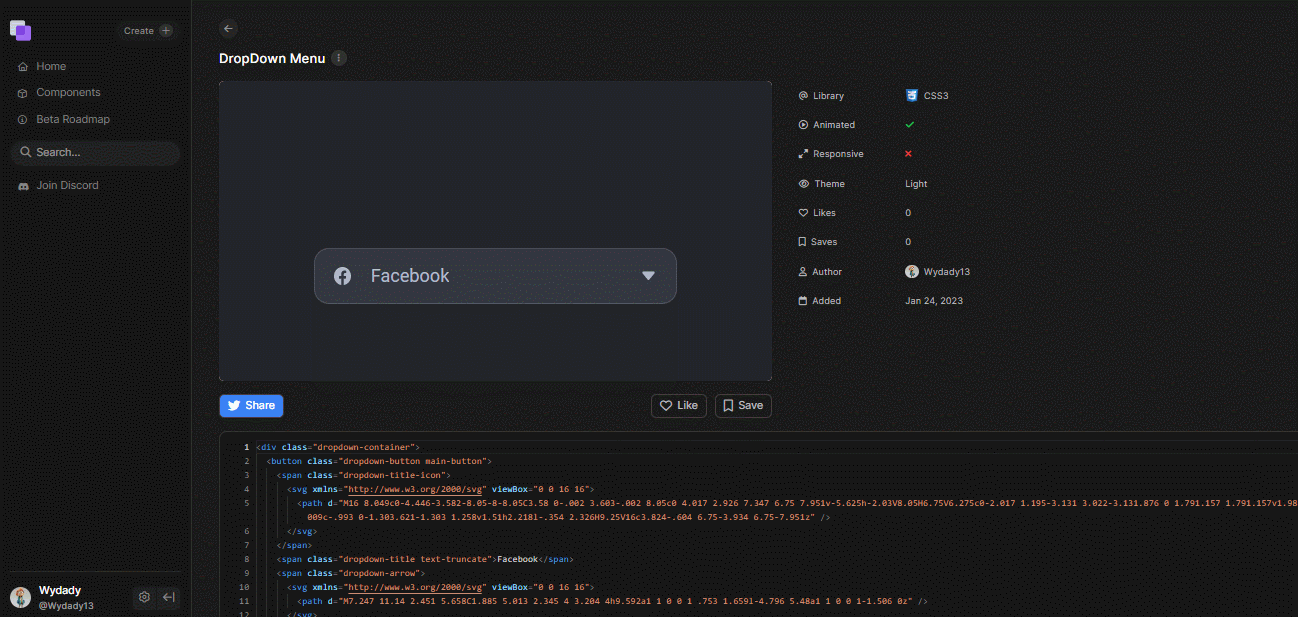Like this component
The image size is (1298, 617).
point(679,405)
